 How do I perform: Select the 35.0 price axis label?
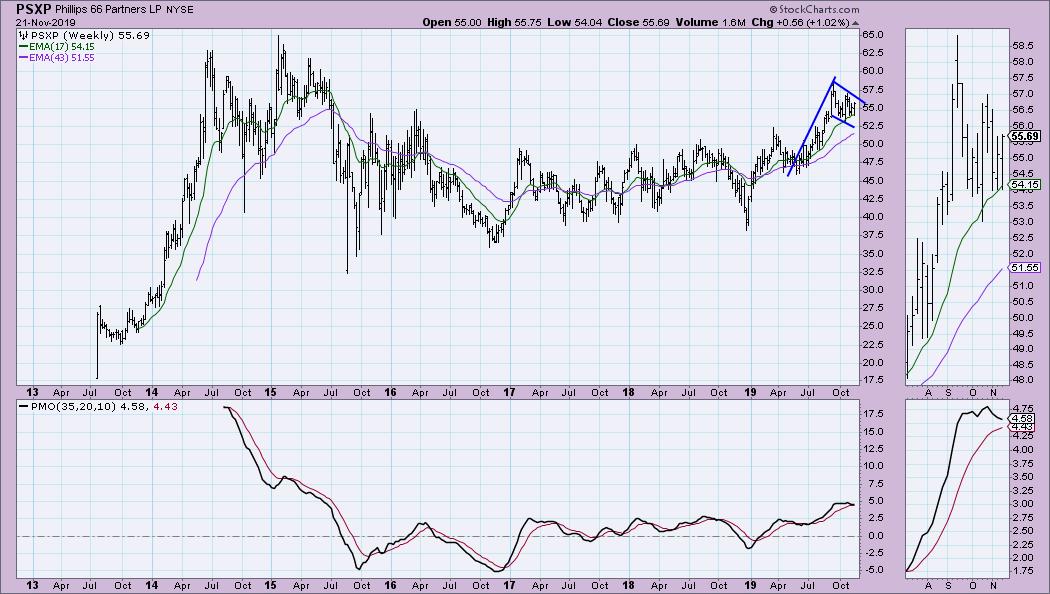tap(873, 254)
